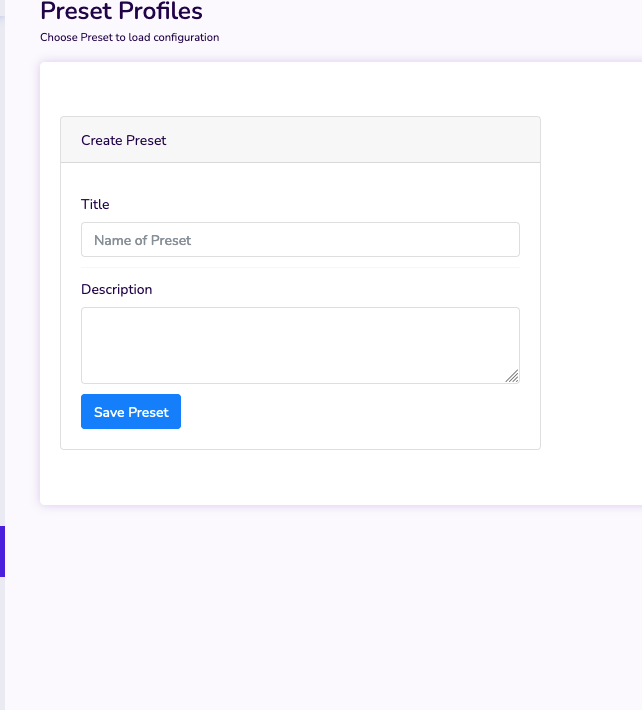
Task: Click inside the Description text area
Action: tap(300, 345)
